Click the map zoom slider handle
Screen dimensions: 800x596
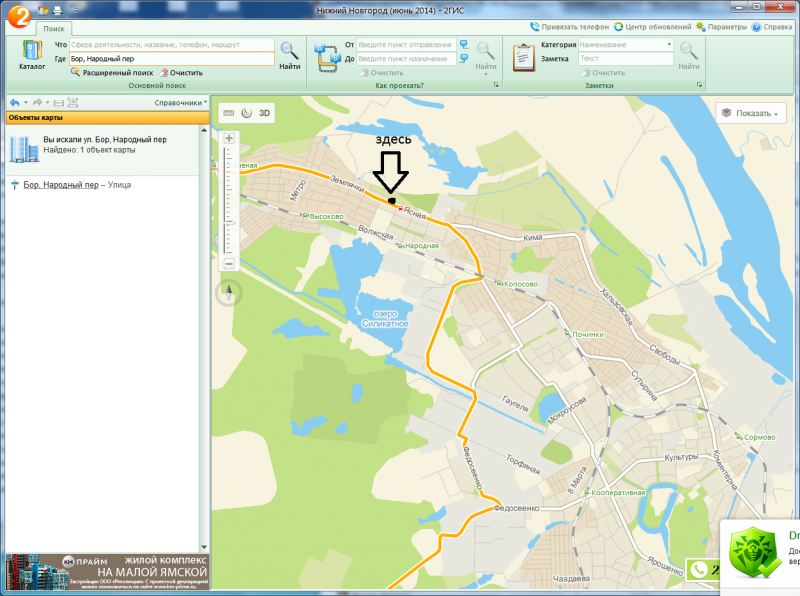tap(229, 222)
